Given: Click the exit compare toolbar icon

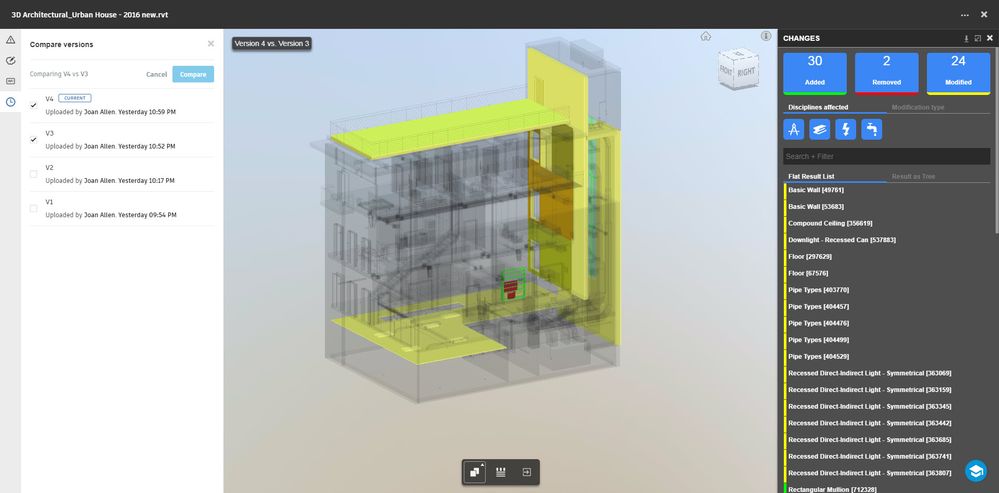Looking at the screenshot, I should point(527,472).
